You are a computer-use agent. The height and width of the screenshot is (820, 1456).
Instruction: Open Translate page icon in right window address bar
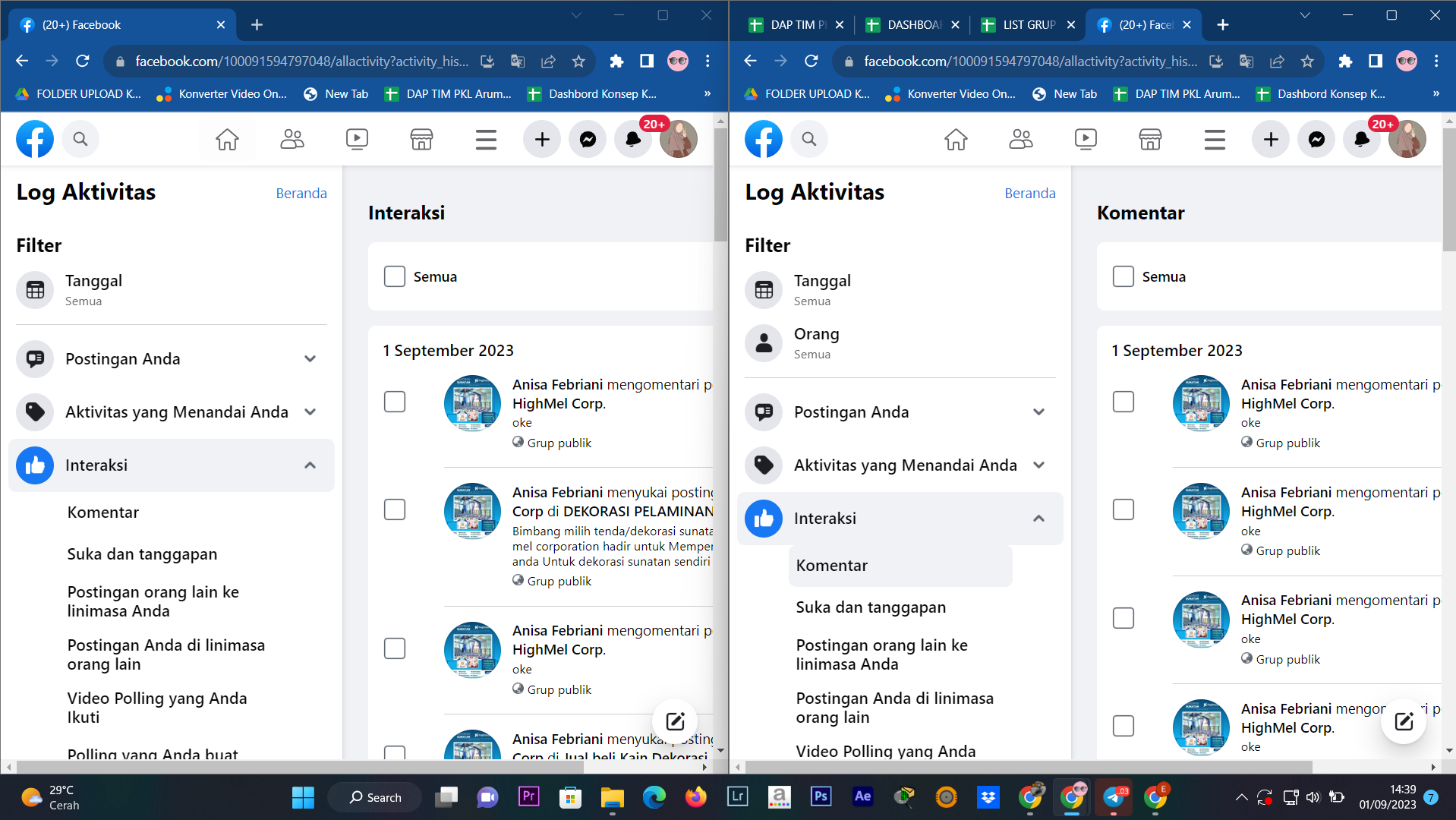click(x=1246, y=61)
